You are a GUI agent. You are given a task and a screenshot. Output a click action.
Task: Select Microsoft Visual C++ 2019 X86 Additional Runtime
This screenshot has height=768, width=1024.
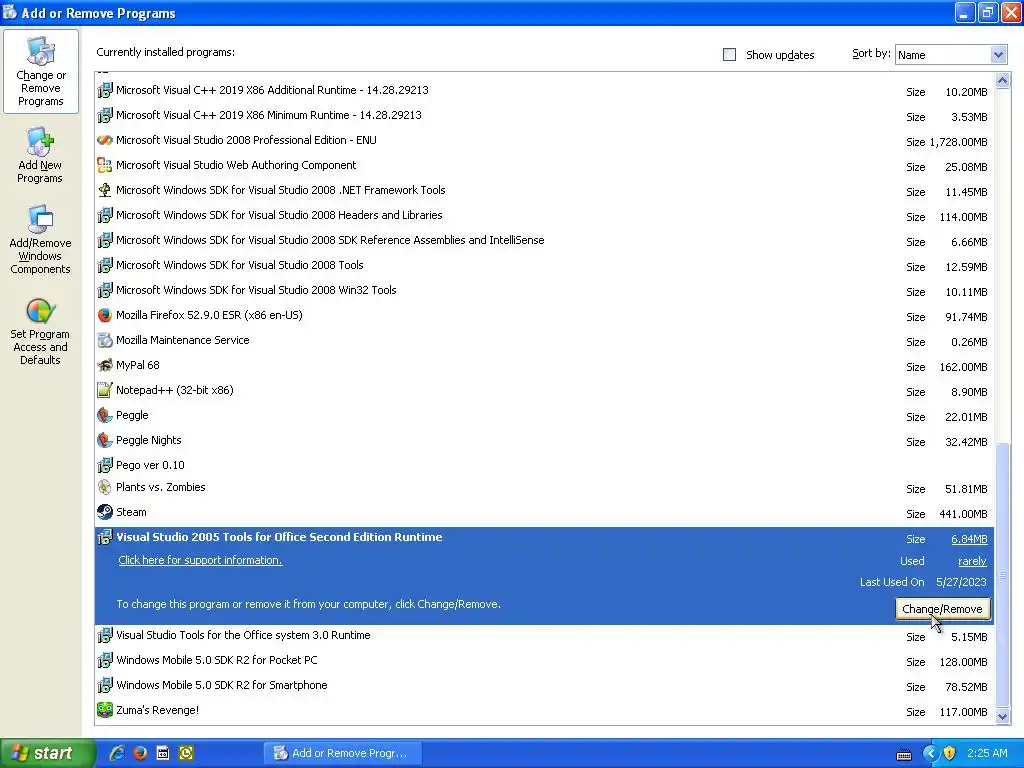(272, 90)
